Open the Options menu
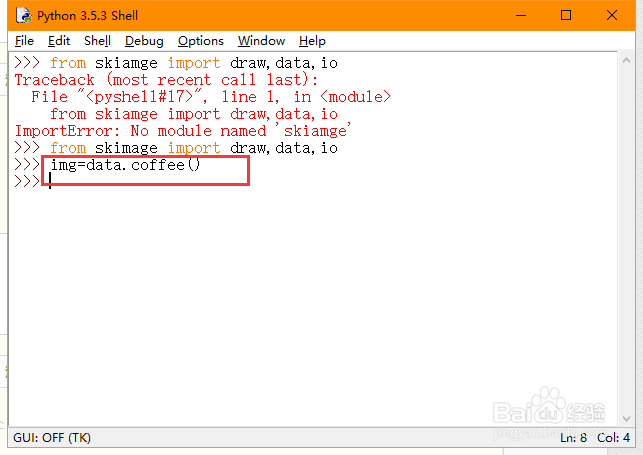Screen dimensions: 643x455 201,41
